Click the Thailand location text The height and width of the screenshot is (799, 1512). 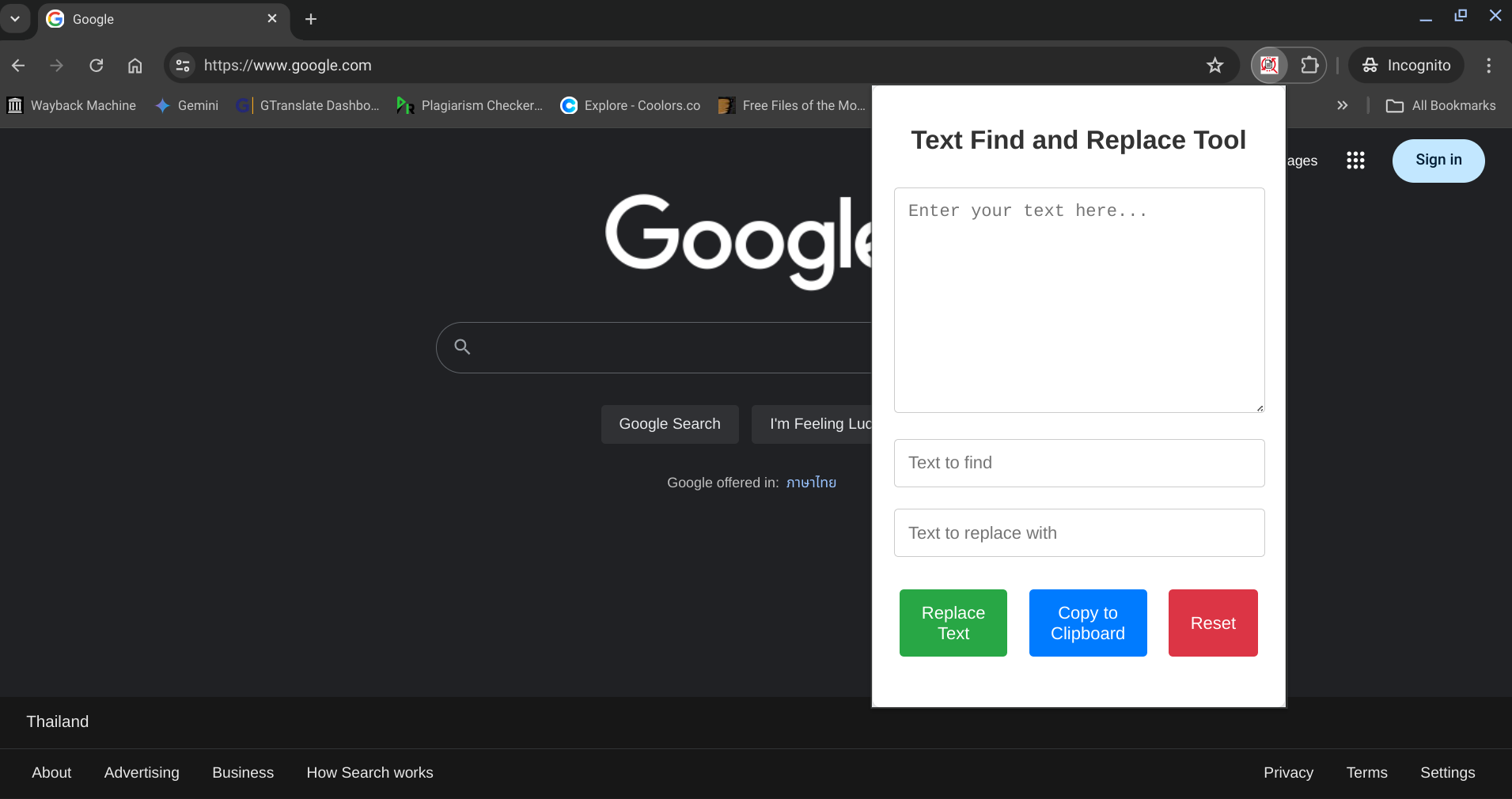[58, 721]
